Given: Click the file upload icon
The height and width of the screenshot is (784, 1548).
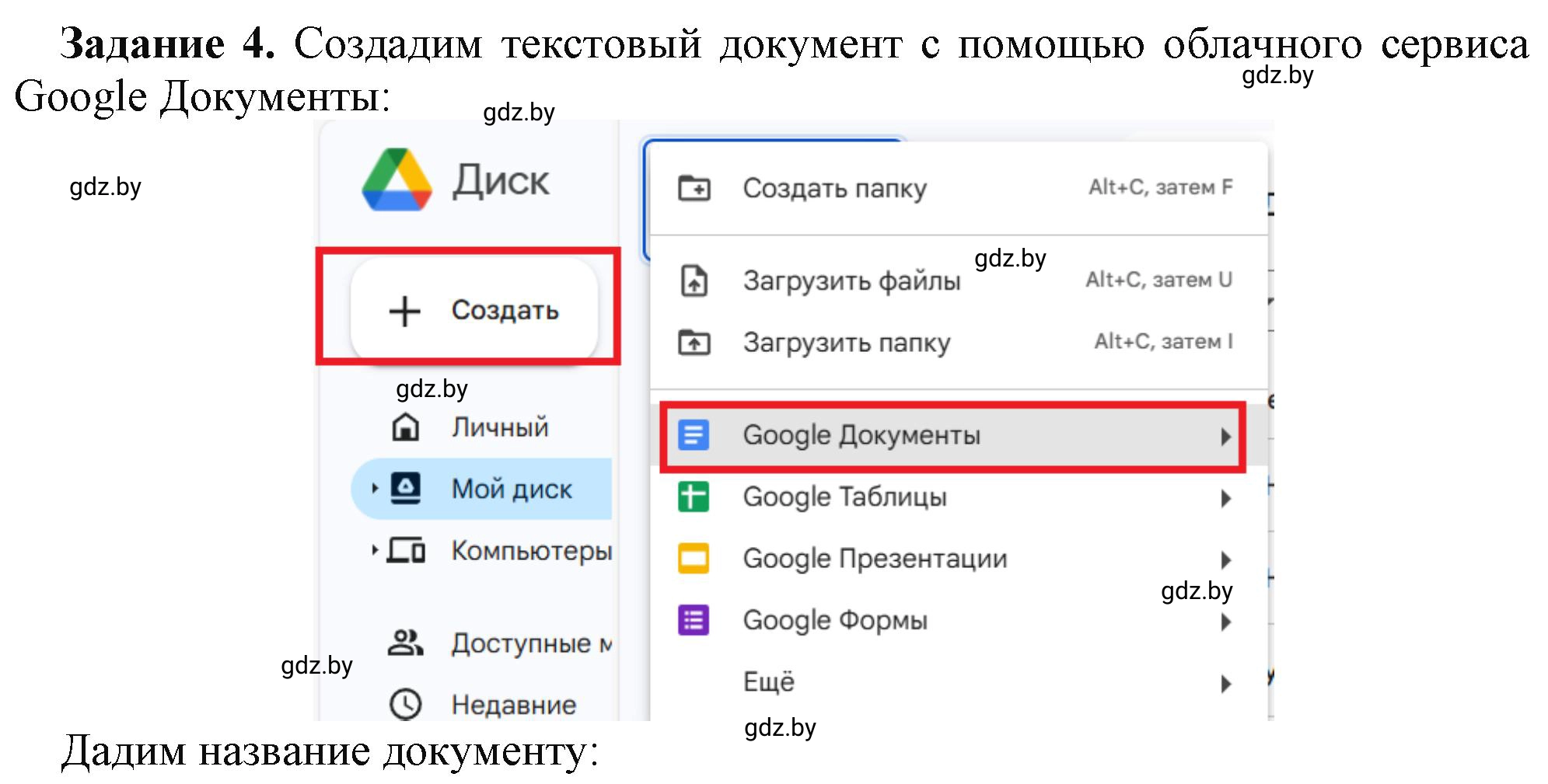Looking at the screenshot, I should [x=694, y=280].
